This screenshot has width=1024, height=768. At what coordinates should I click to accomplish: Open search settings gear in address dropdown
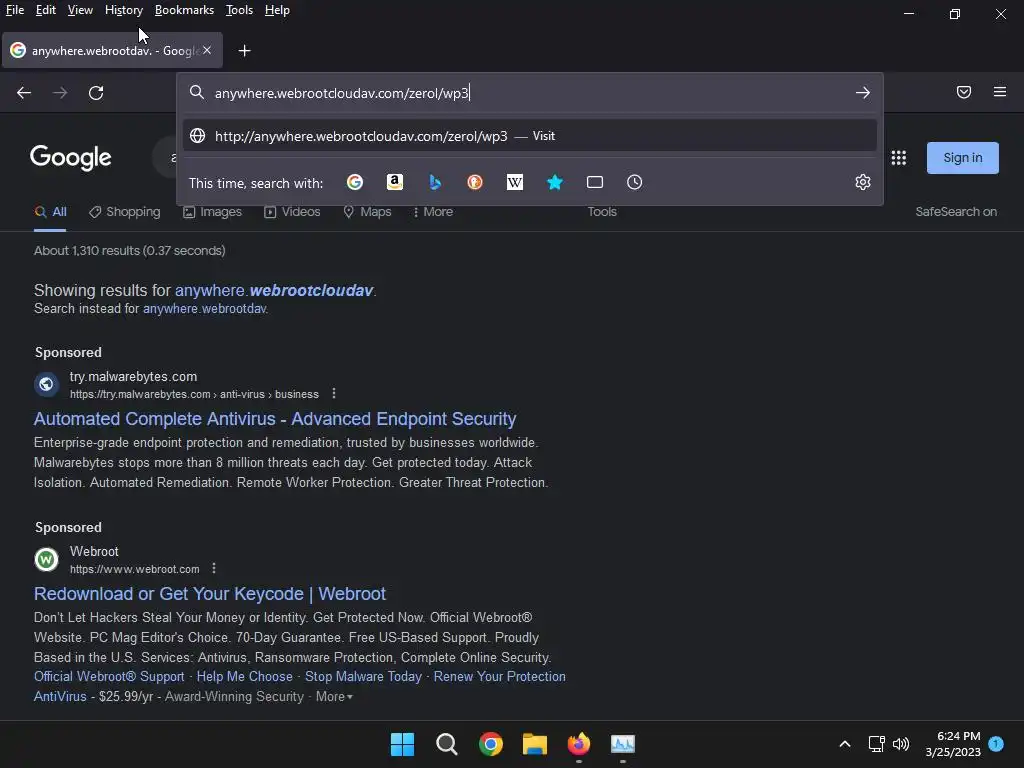tap(863, 182)
